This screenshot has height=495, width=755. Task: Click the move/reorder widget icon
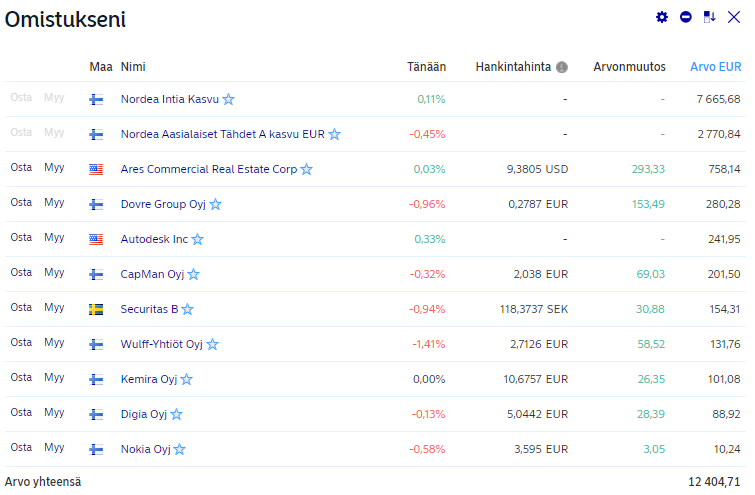point(709,17)
